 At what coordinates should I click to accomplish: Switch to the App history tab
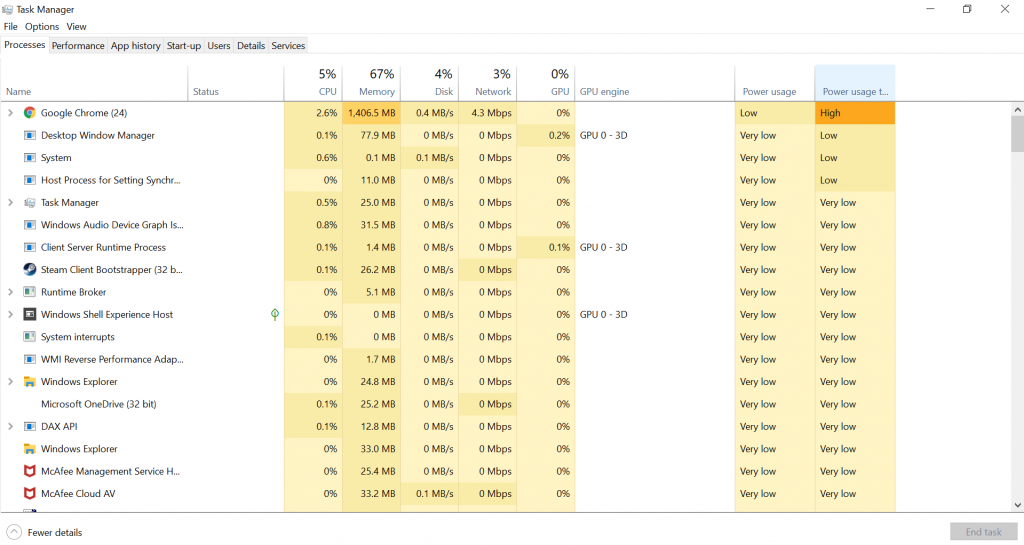coord(135,46)
